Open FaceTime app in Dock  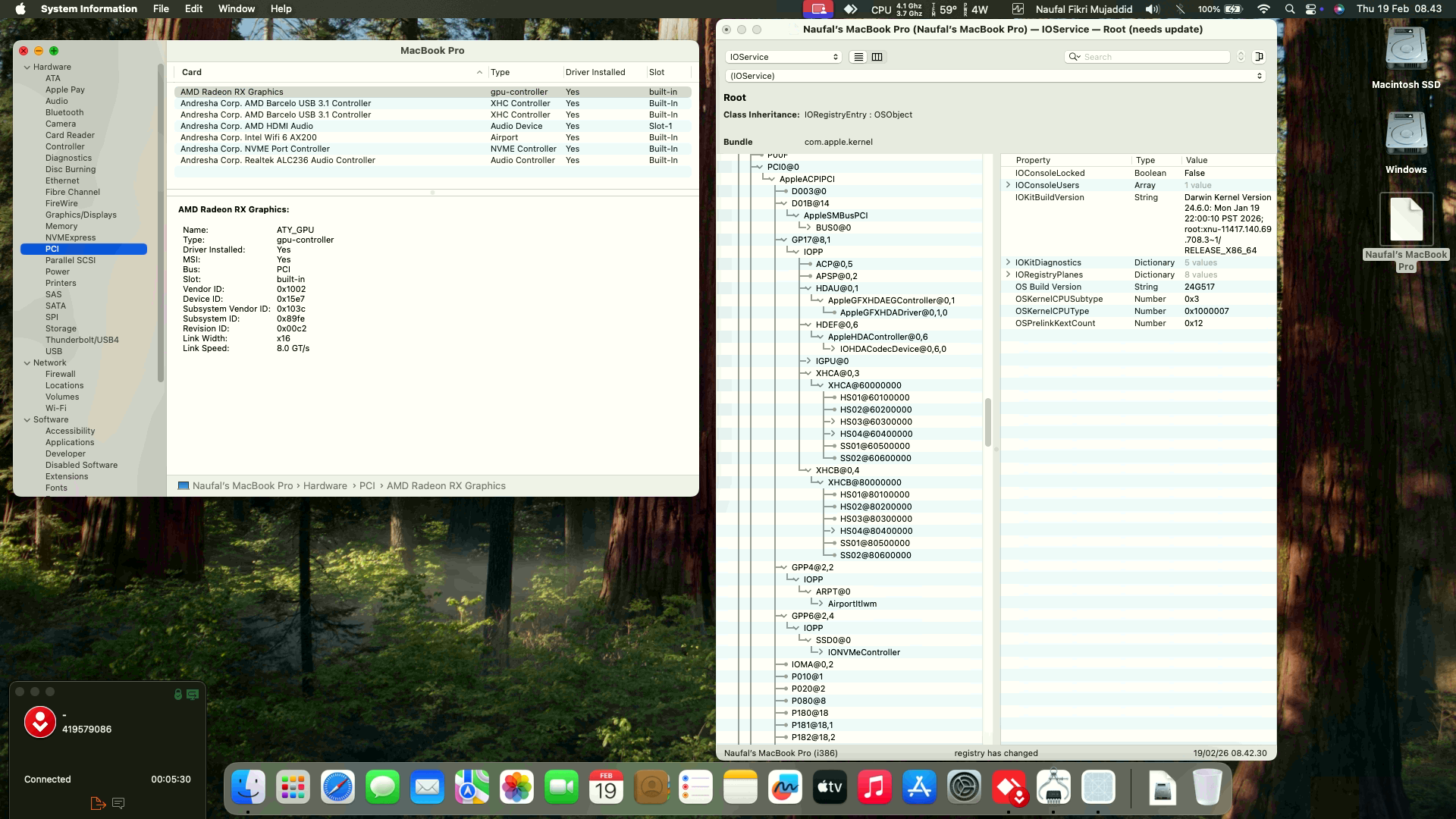point(561,788)
